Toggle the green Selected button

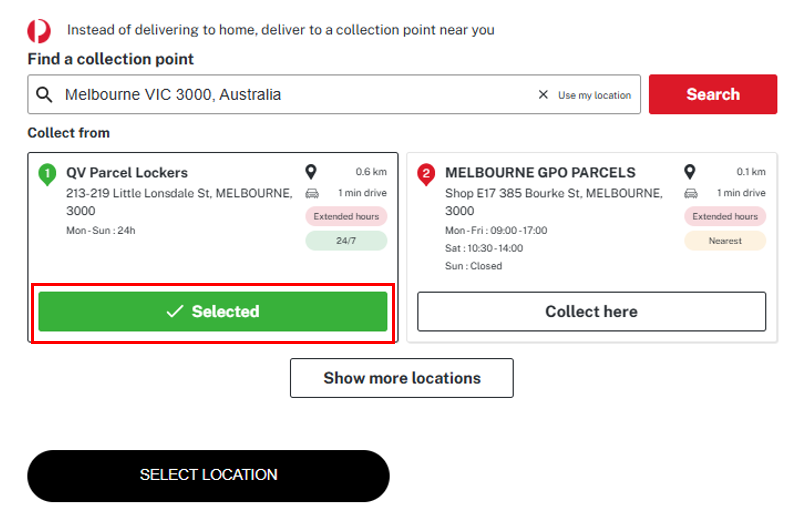[x=212, y=312]
